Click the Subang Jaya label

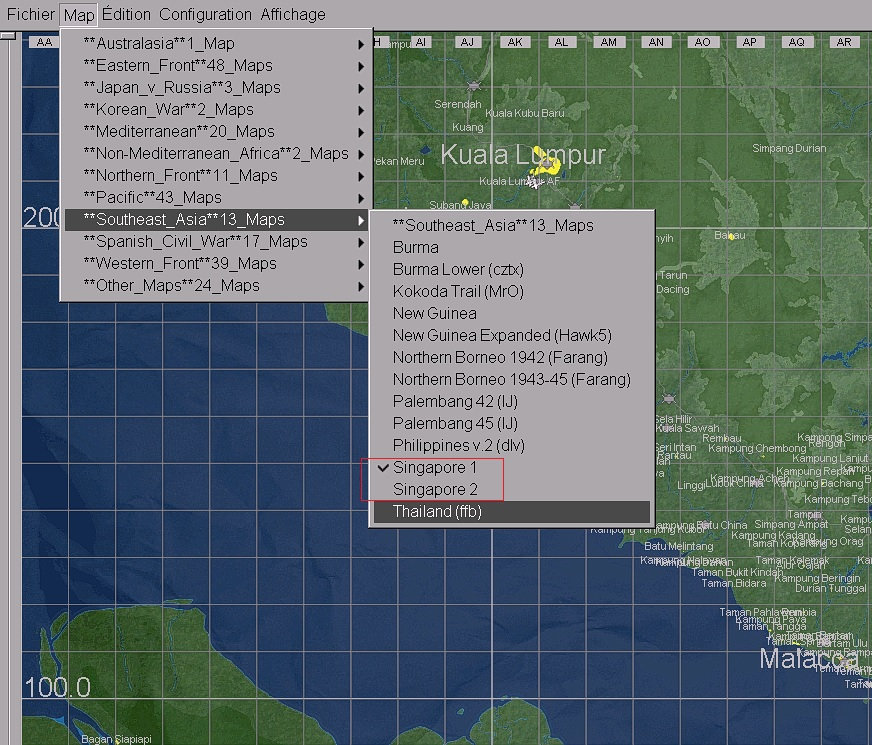pos(460,205)
